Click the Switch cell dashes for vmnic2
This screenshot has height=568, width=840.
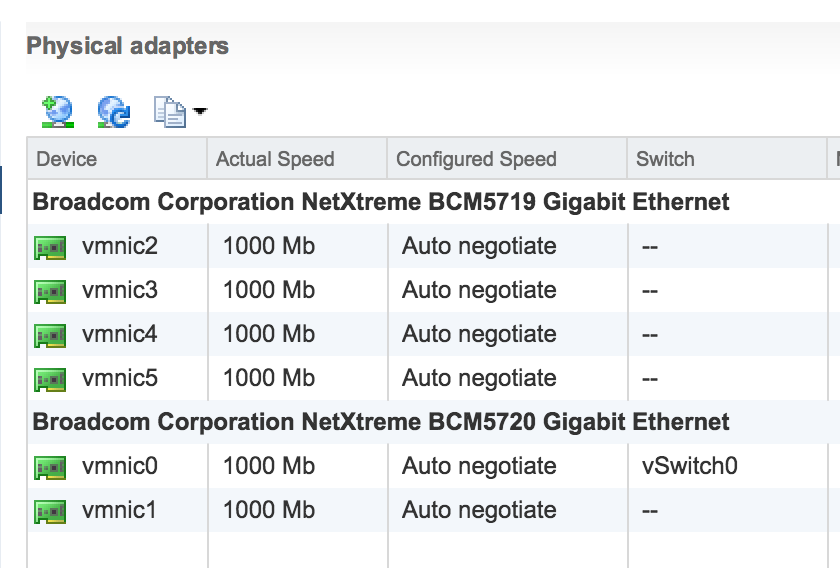(x=650, y=248)
